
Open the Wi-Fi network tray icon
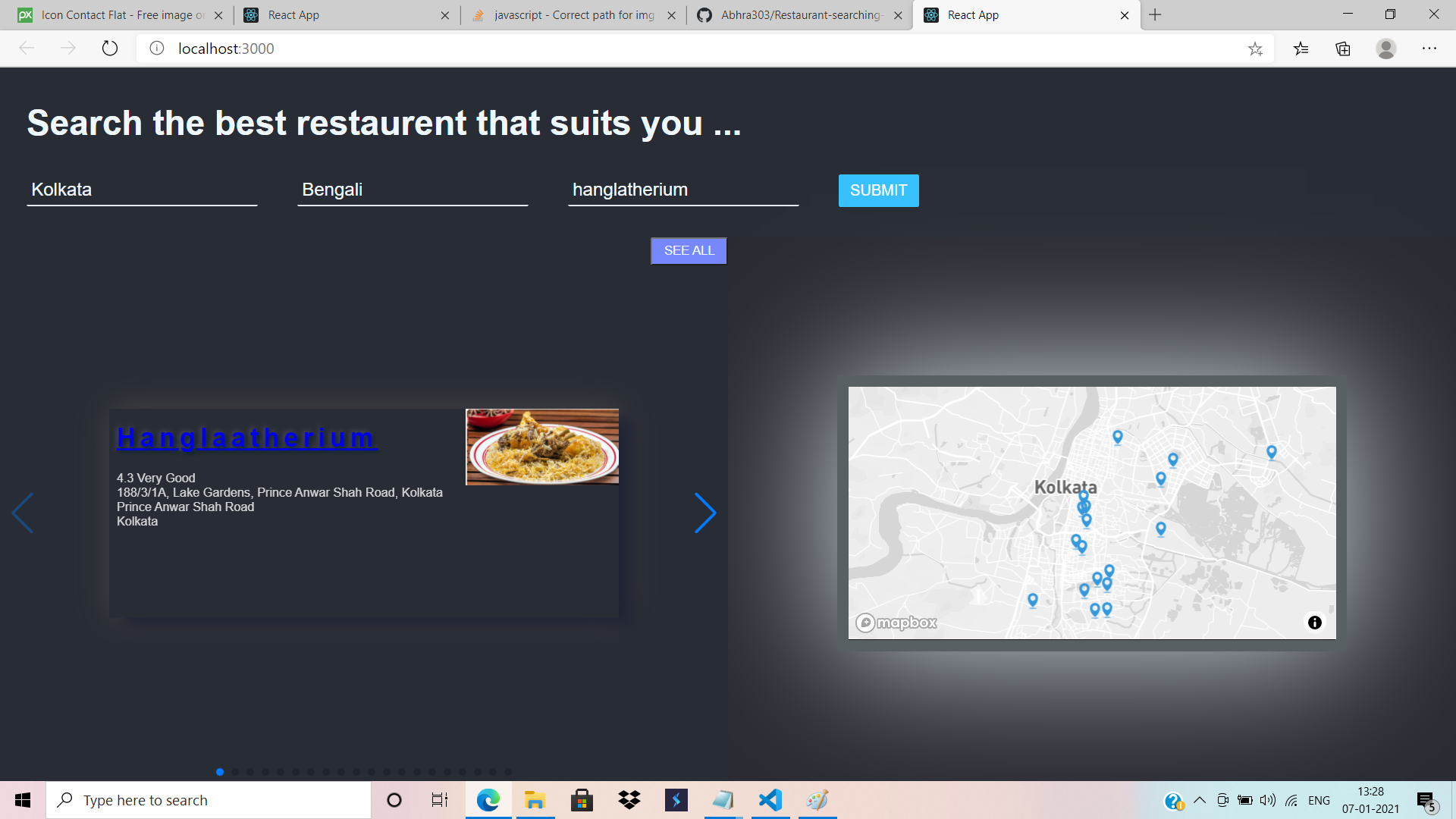[1292, 800]
